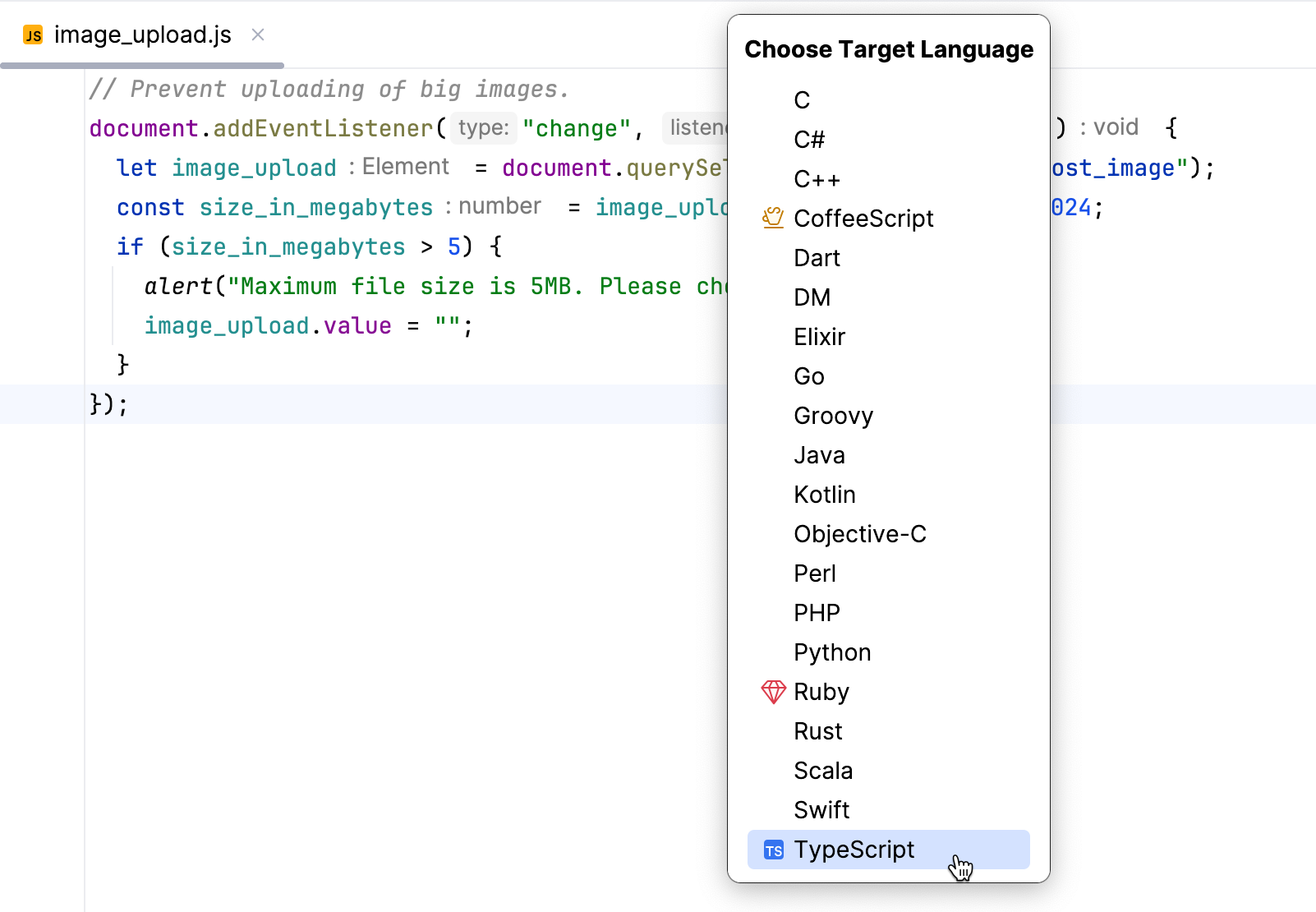1316x912 pixels.
Task: Switch to the image_upload.js editor tab
Action: click(x=142, y=35)
